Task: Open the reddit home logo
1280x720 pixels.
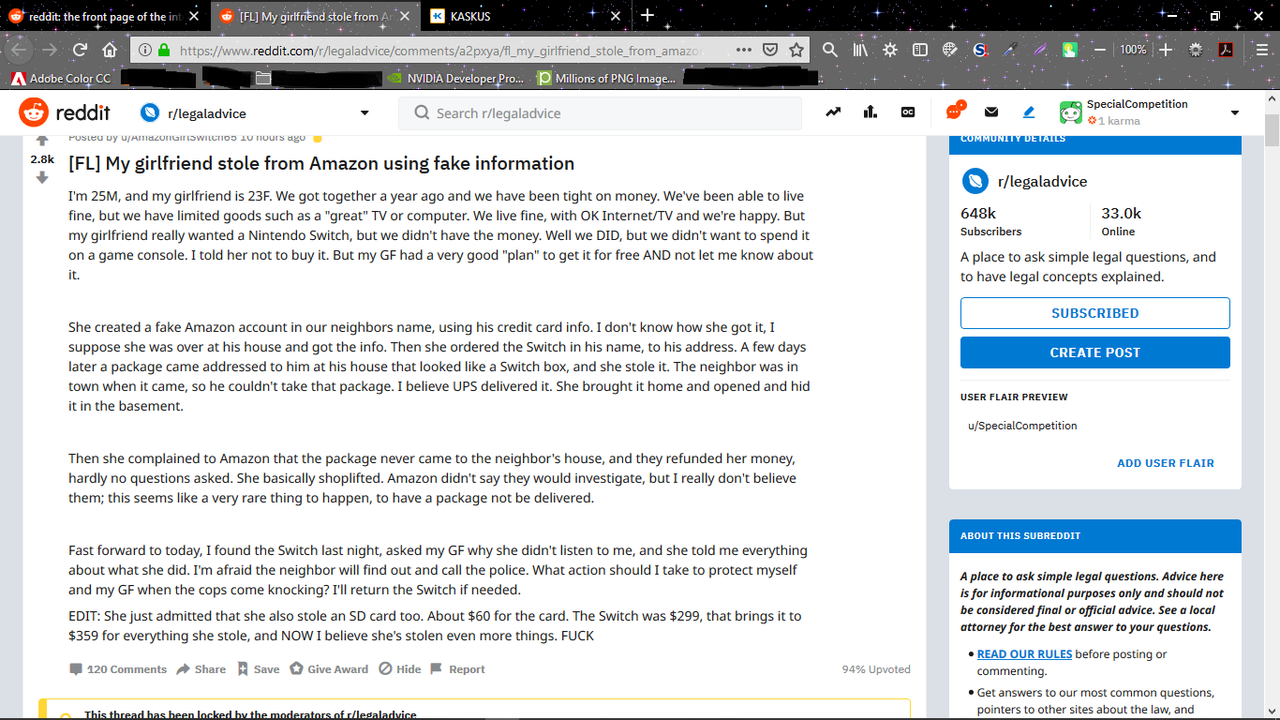Action: point(65,113)
